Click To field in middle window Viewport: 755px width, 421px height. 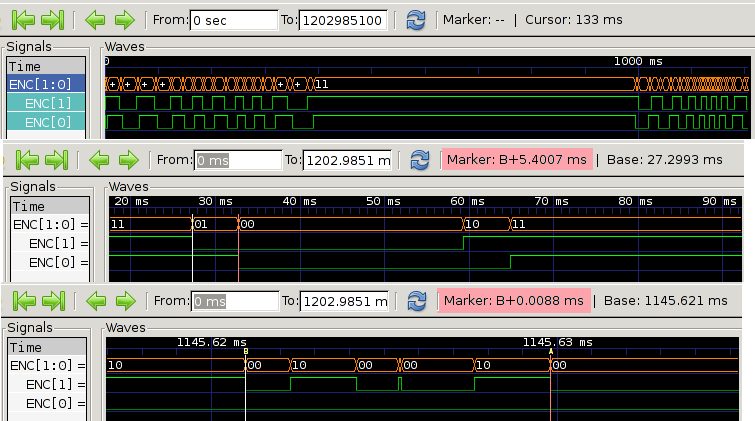(347, 160)
